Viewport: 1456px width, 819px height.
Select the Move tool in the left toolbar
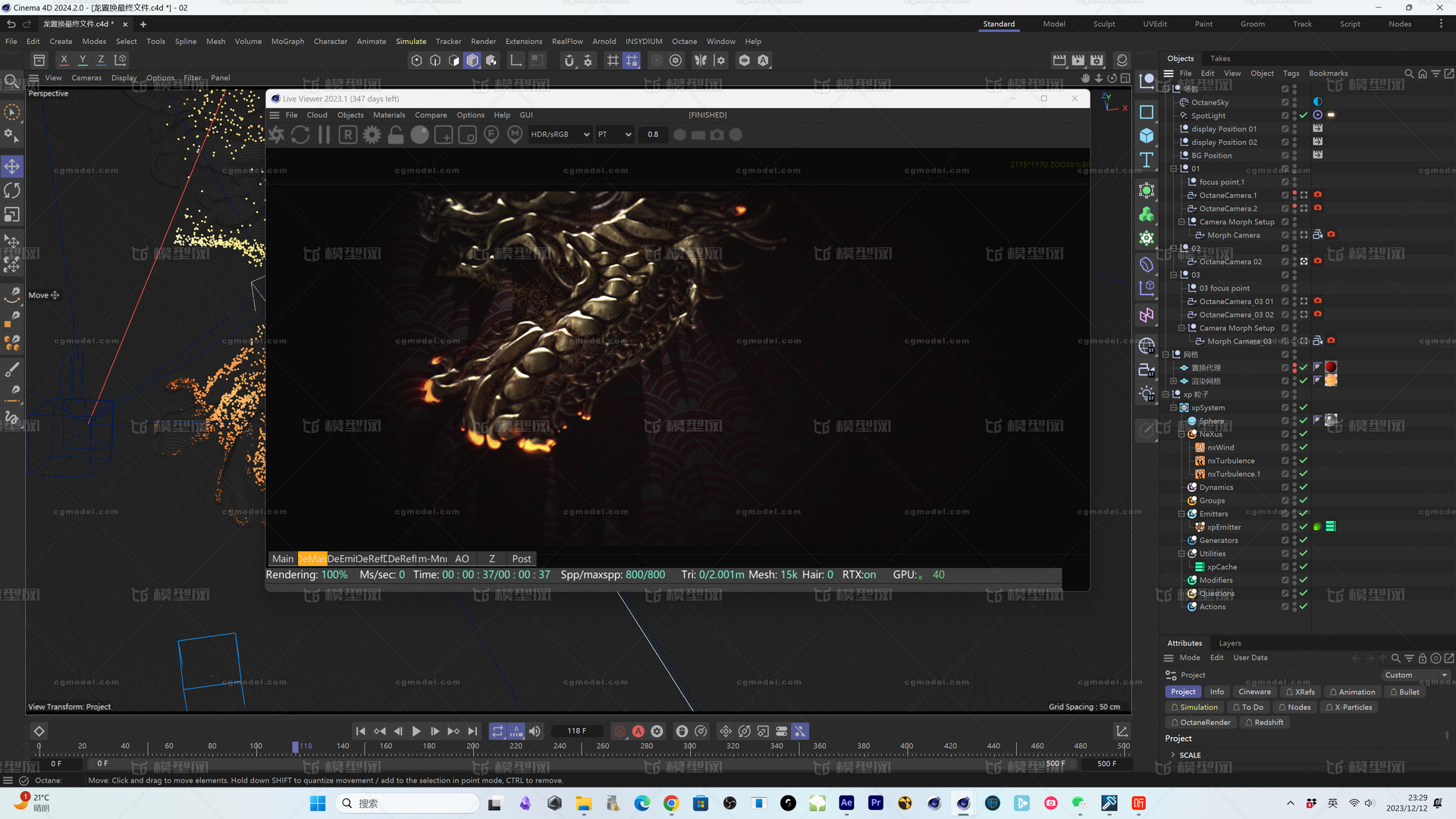[12, 166]
